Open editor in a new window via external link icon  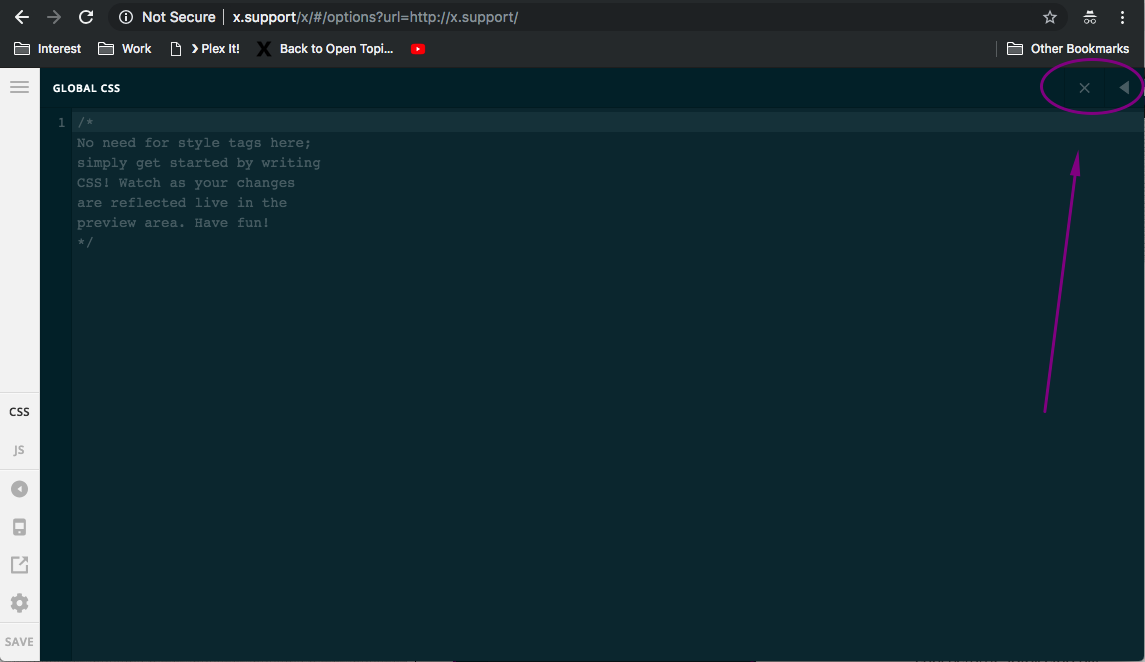point(19,564)
